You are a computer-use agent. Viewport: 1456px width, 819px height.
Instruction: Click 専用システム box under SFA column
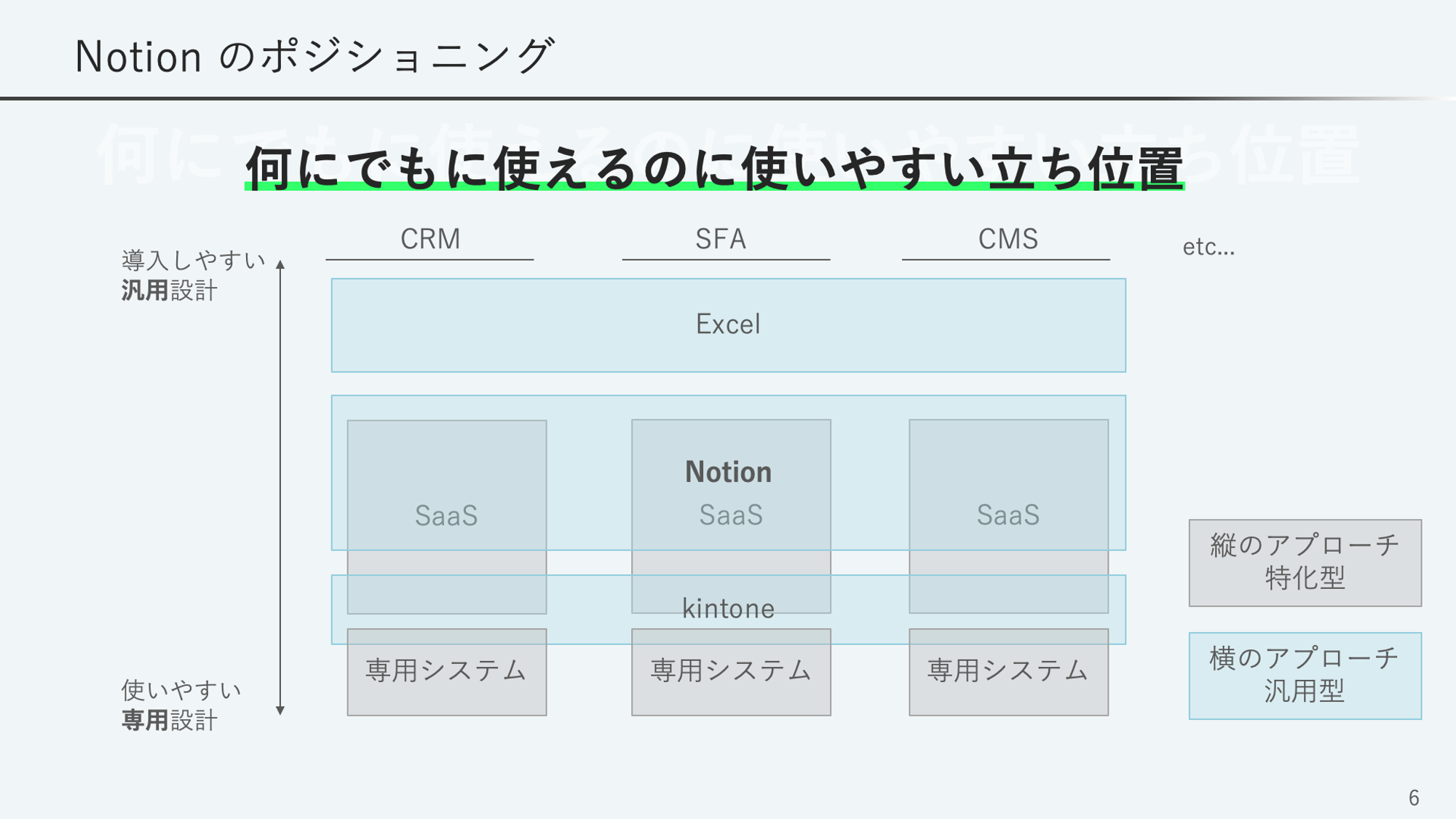731,672
